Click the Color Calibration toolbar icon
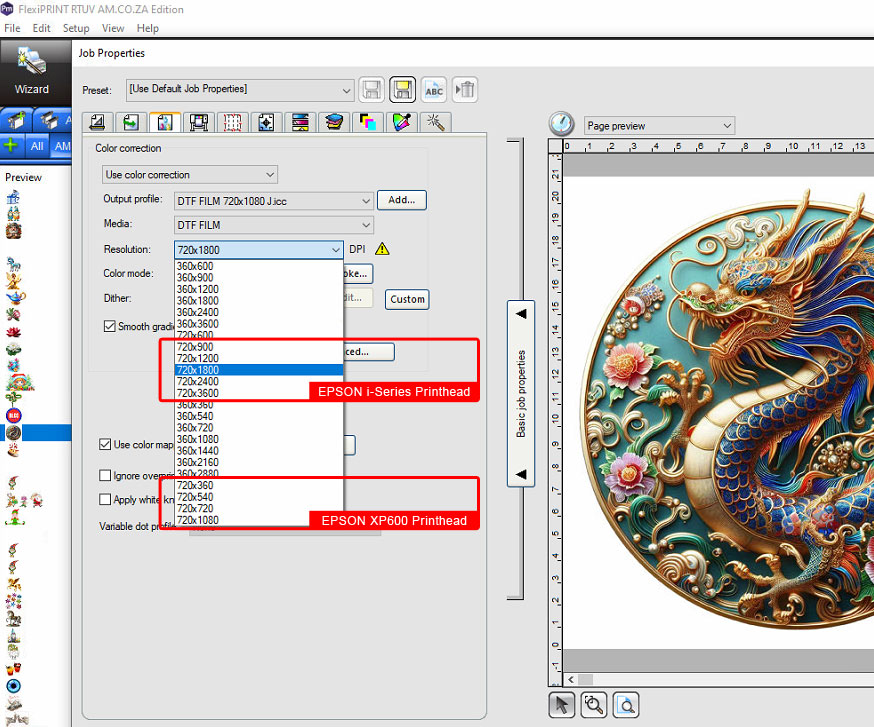The height and width of the screenshot is (727, 874). click(x=300, y=122)
